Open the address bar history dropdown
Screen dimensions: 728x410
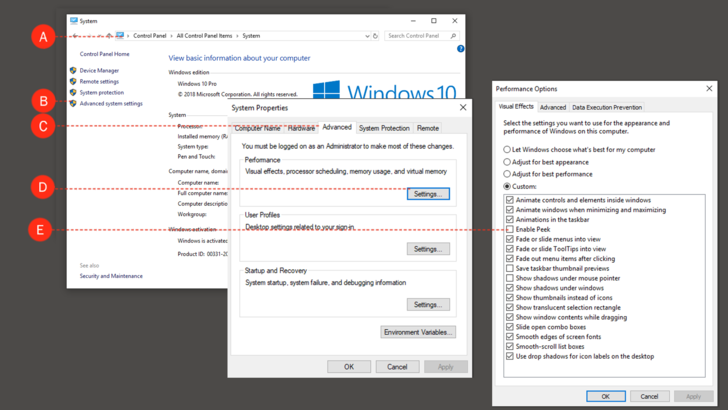tap(367, 36)
